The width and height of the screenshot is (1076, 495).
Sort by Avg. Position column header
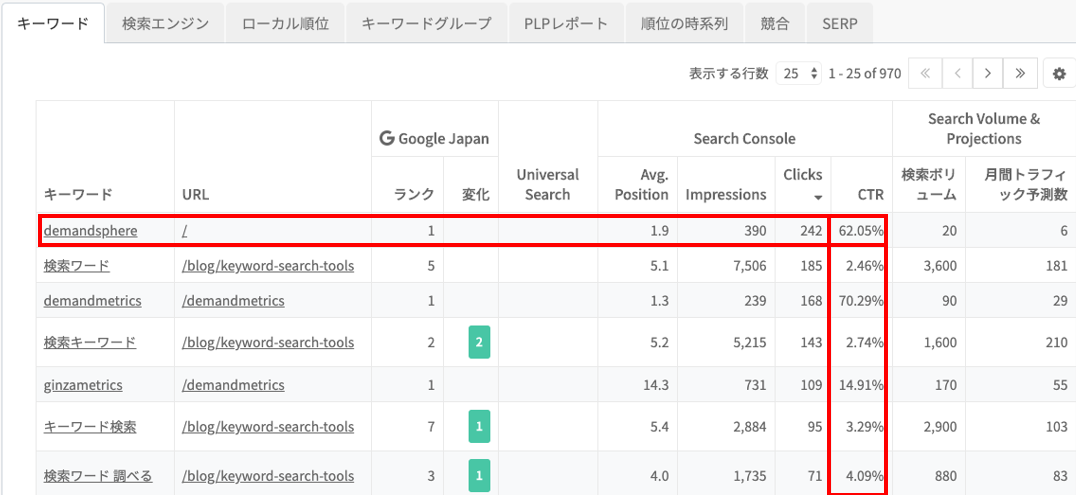(642, 184)
